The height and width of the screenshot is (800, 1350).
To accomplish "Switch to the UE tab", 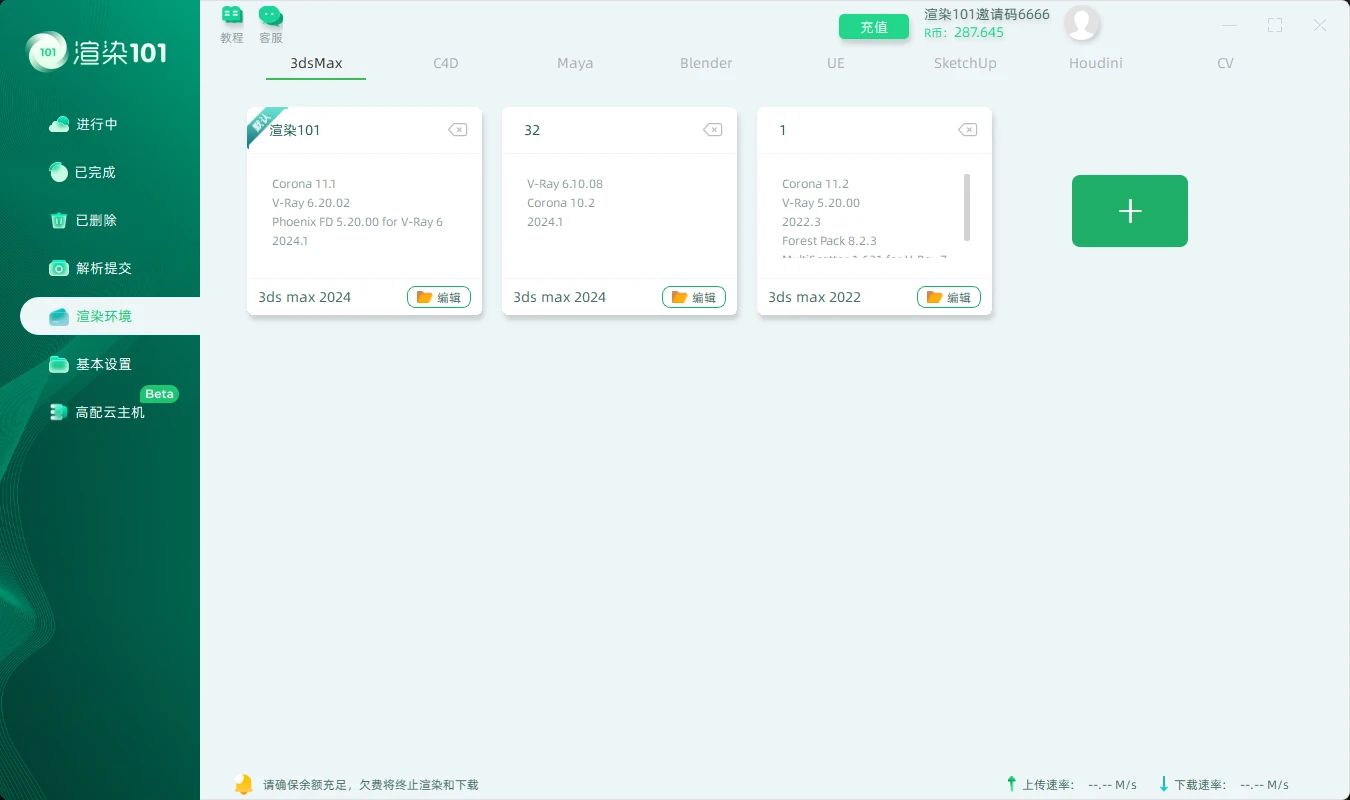I will click(836, 63).
